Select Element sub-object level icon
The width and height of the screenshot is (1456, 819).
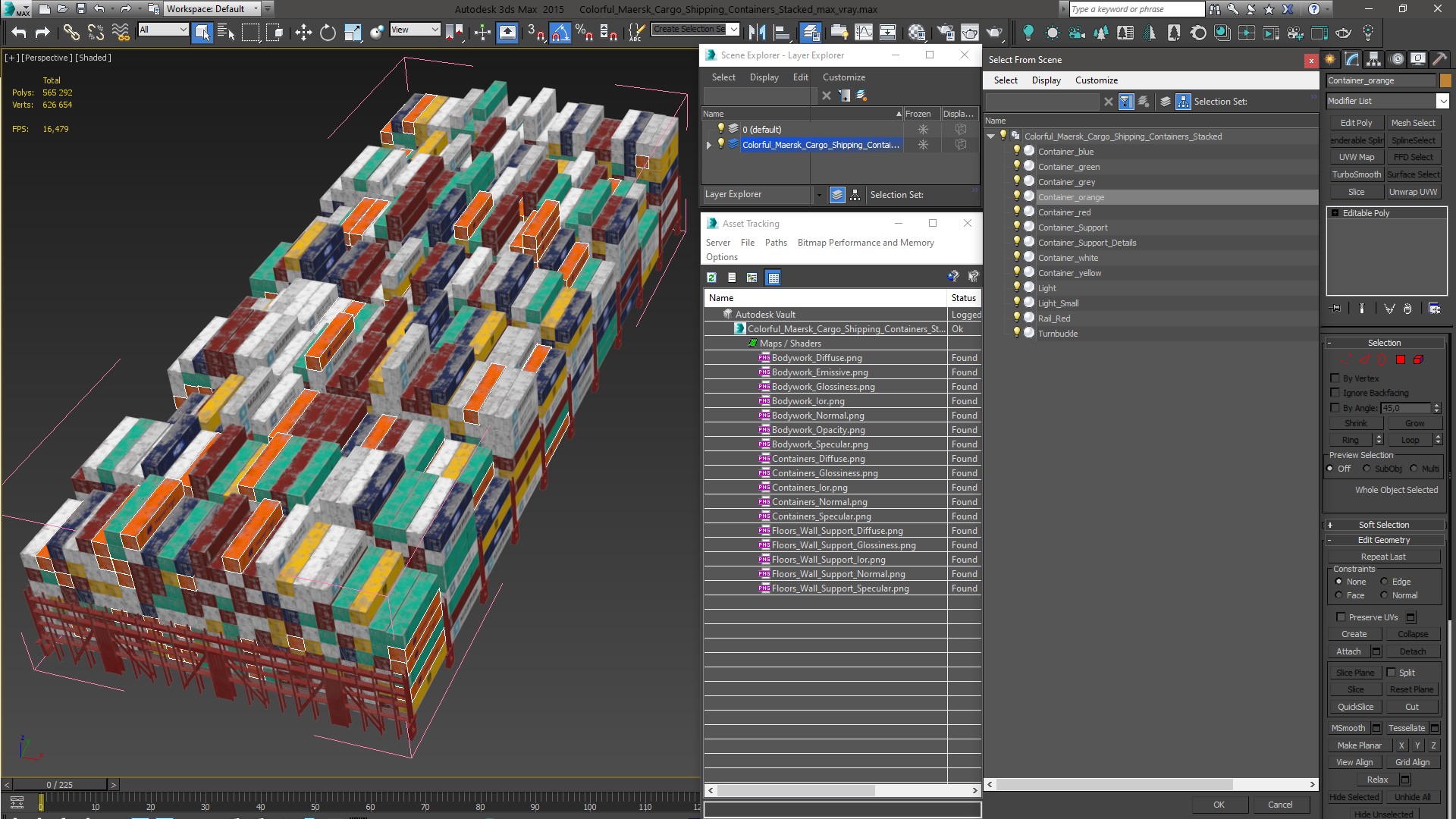1418,359
